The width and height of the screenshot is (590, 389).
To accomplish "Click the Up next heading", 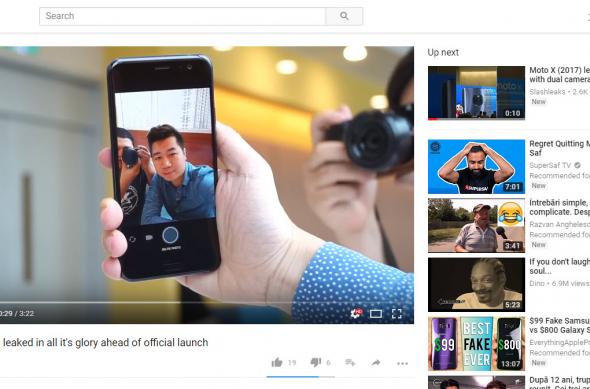I will click(443, 53).
